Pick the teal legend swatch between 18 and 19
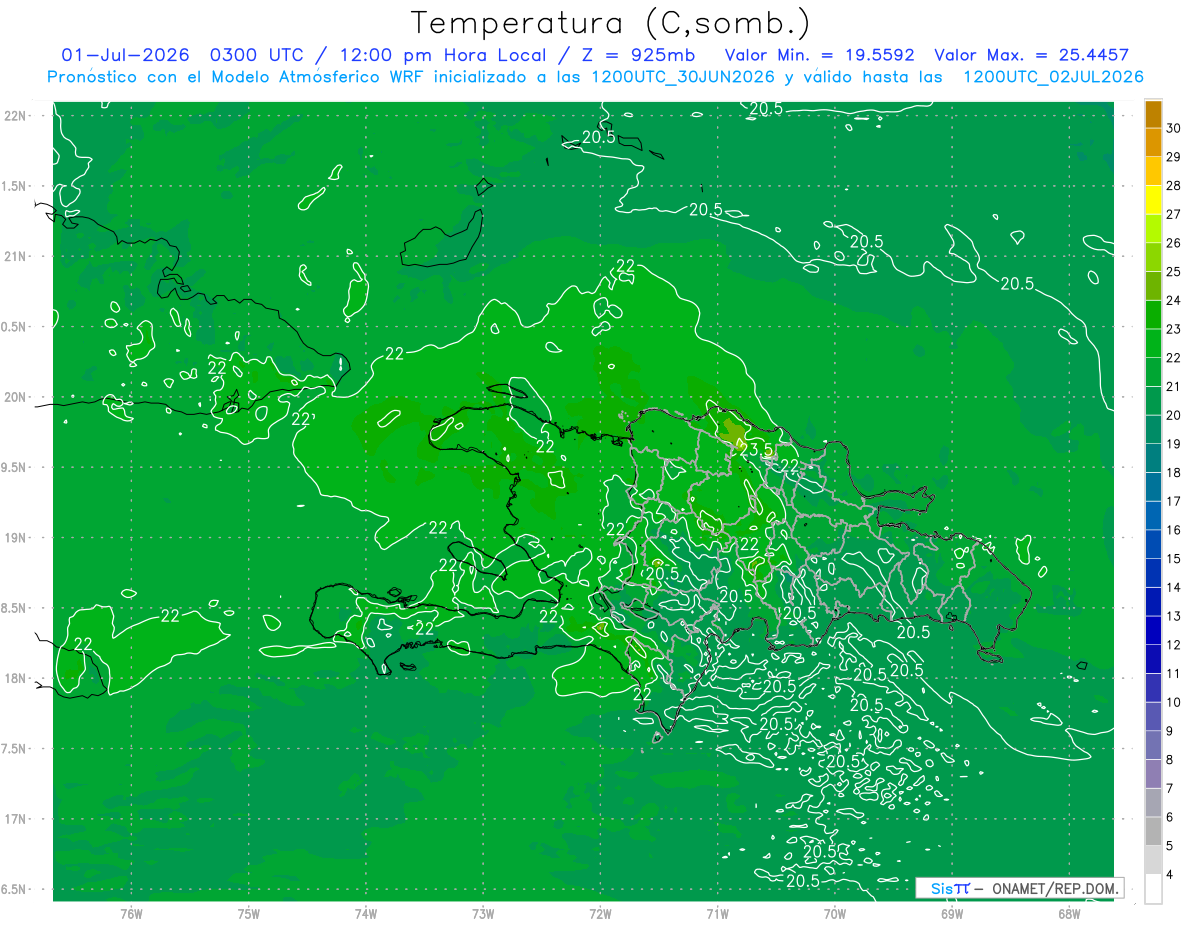 coord(1153,459)
